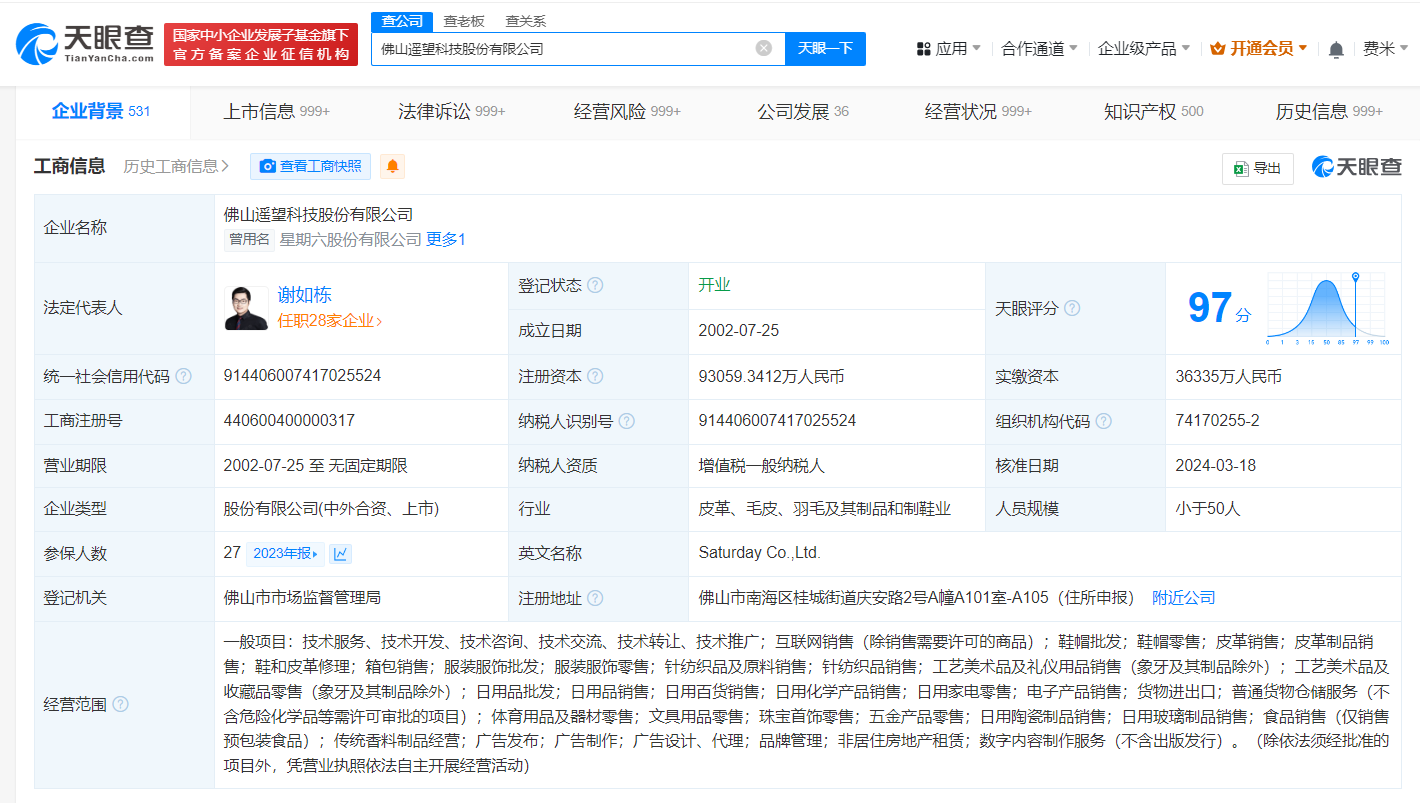Select the 知识产权 tab
The height and width of the screenshot is (803, 1420).
pyautogui.click(x=1154, y=111)
